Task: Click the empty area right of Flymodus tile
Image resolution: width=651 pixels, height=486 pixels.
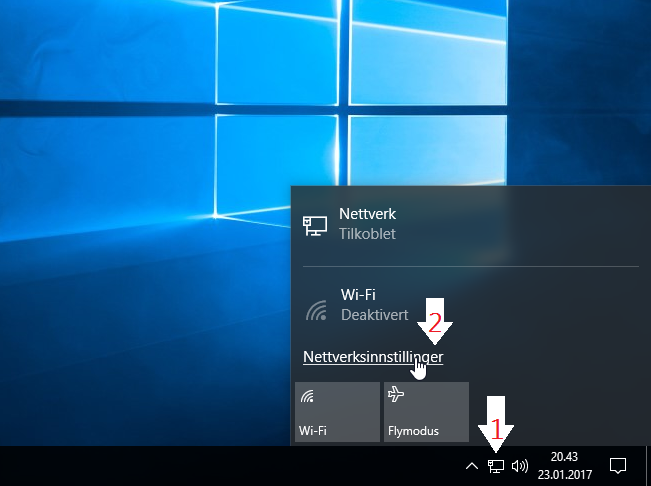Action: point(555,411)
